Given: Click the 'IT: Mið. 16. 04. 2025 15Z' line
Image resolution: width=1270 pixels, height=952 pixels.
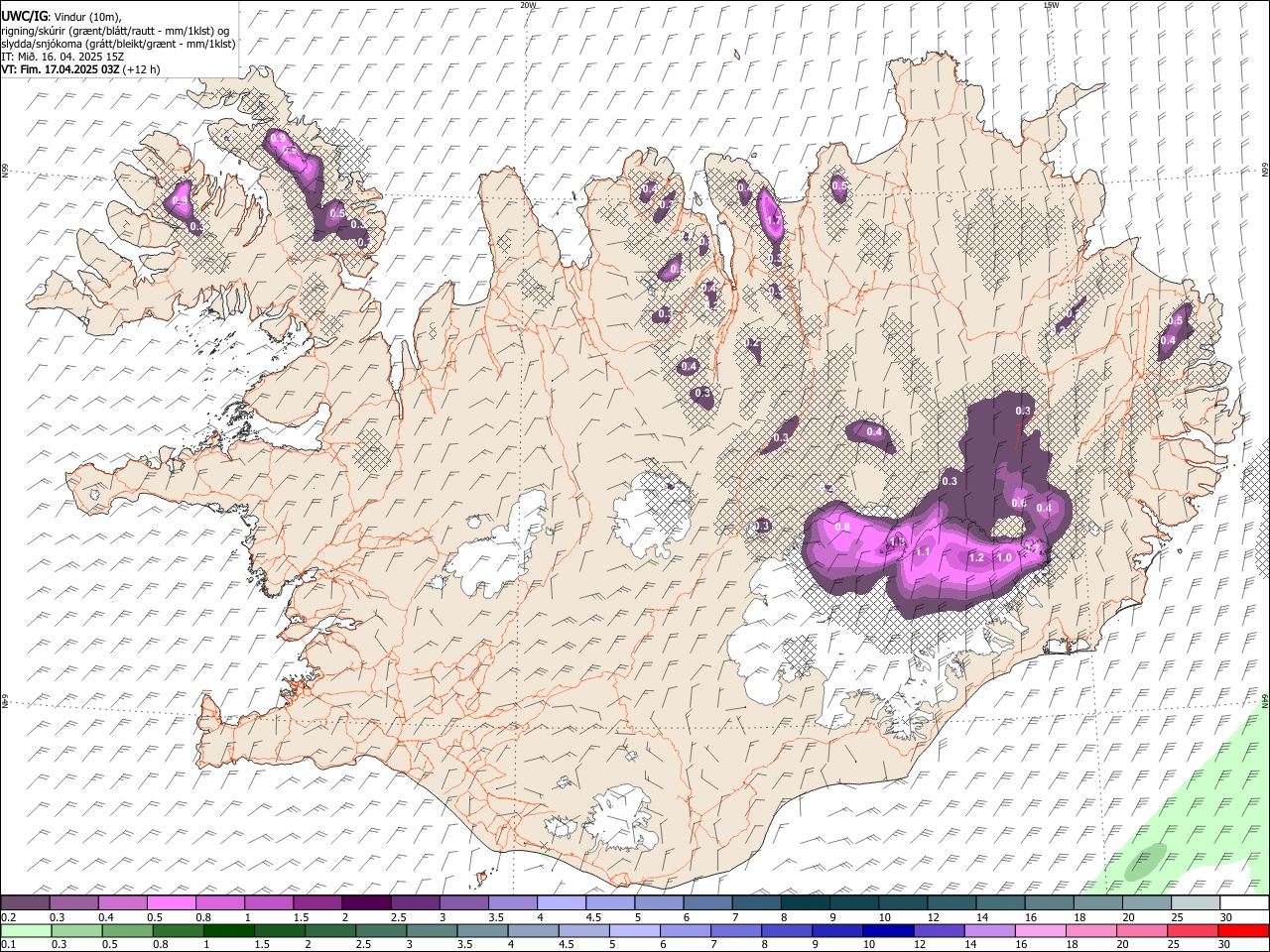Looking at the screenshot, I should (x=63, y=57).
